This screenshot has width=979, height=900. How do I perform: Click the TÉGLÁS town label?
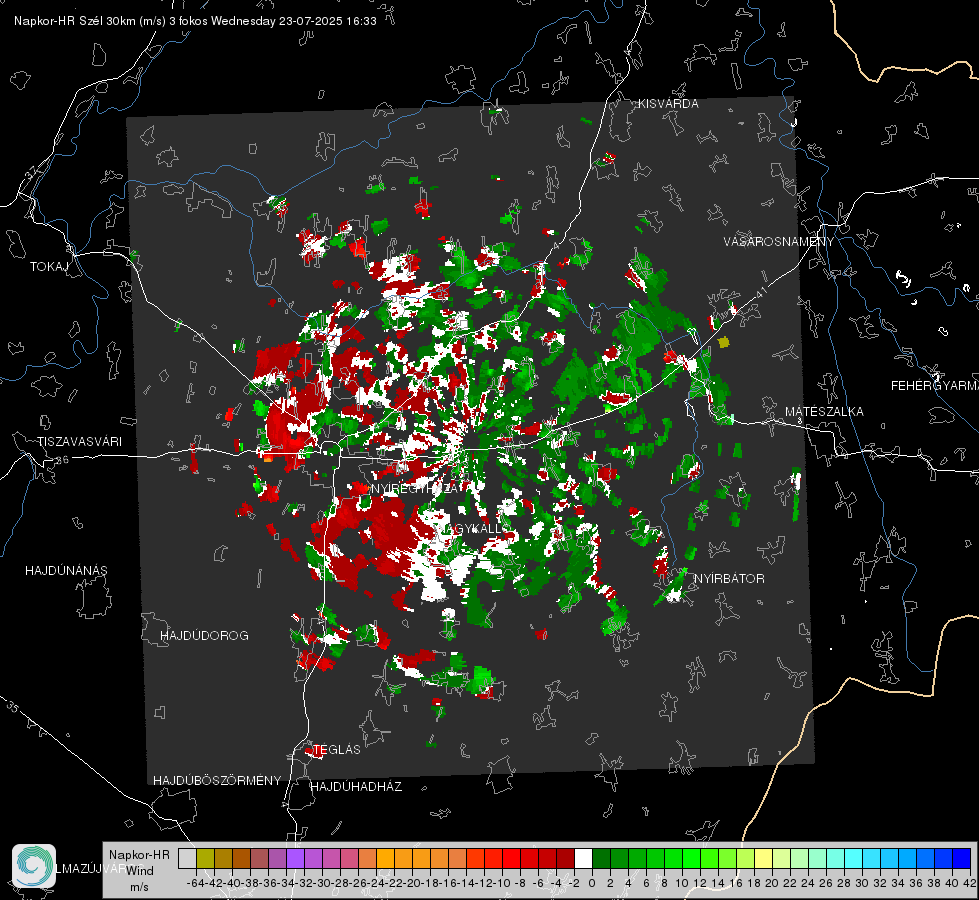[337, 750]
